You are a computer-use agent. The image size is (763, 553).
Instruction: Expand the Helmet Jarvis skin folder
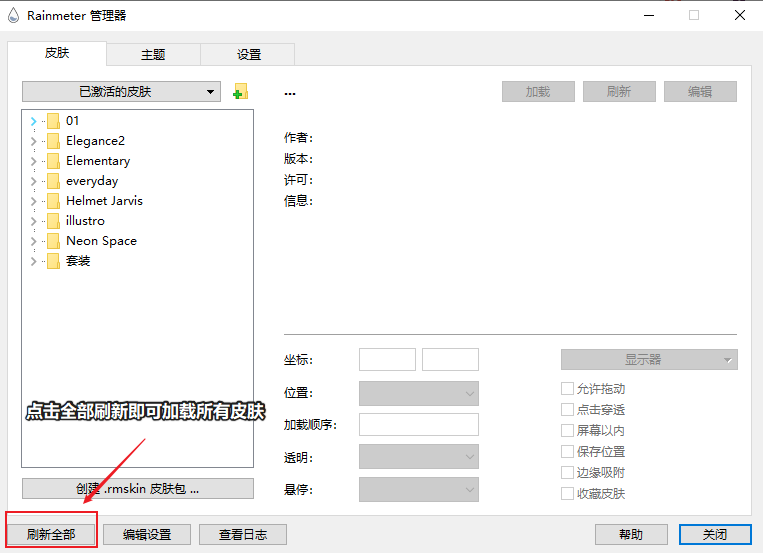33,201
